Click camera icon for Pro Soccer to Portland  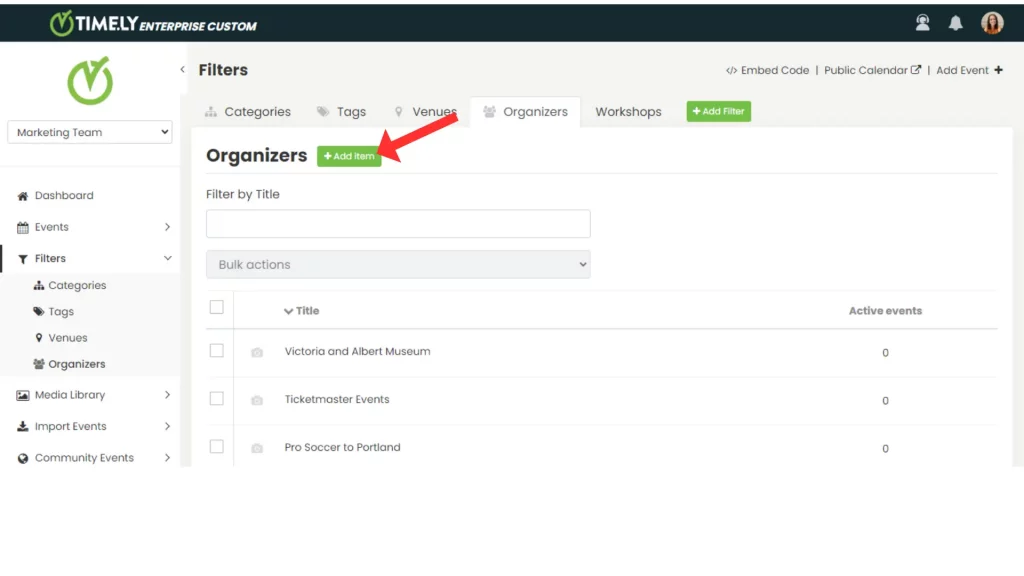(x=257, y=448)
